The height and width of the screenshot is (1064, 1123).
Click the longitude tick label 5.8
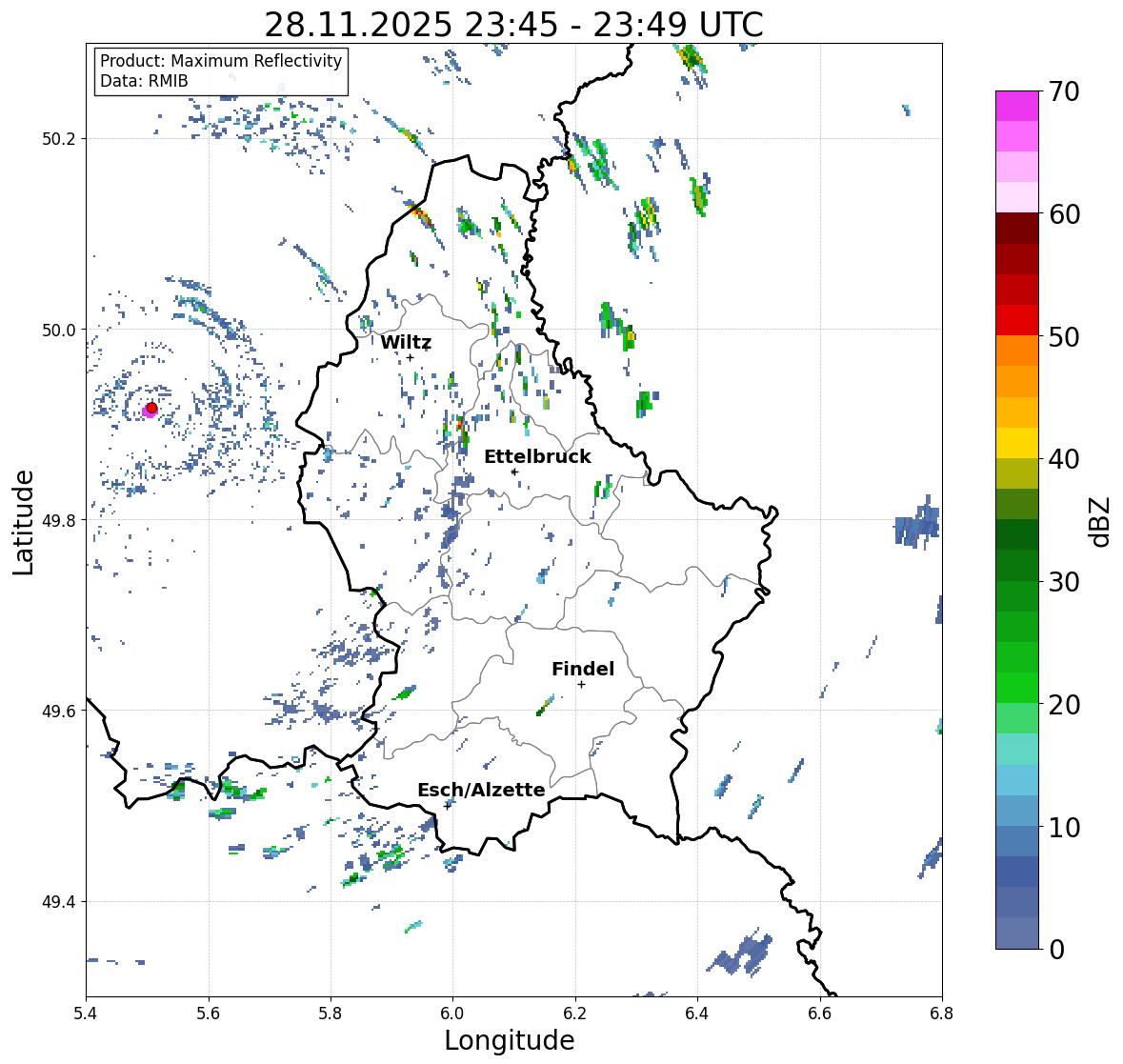pyautogui.click(x=331, y=1014)
